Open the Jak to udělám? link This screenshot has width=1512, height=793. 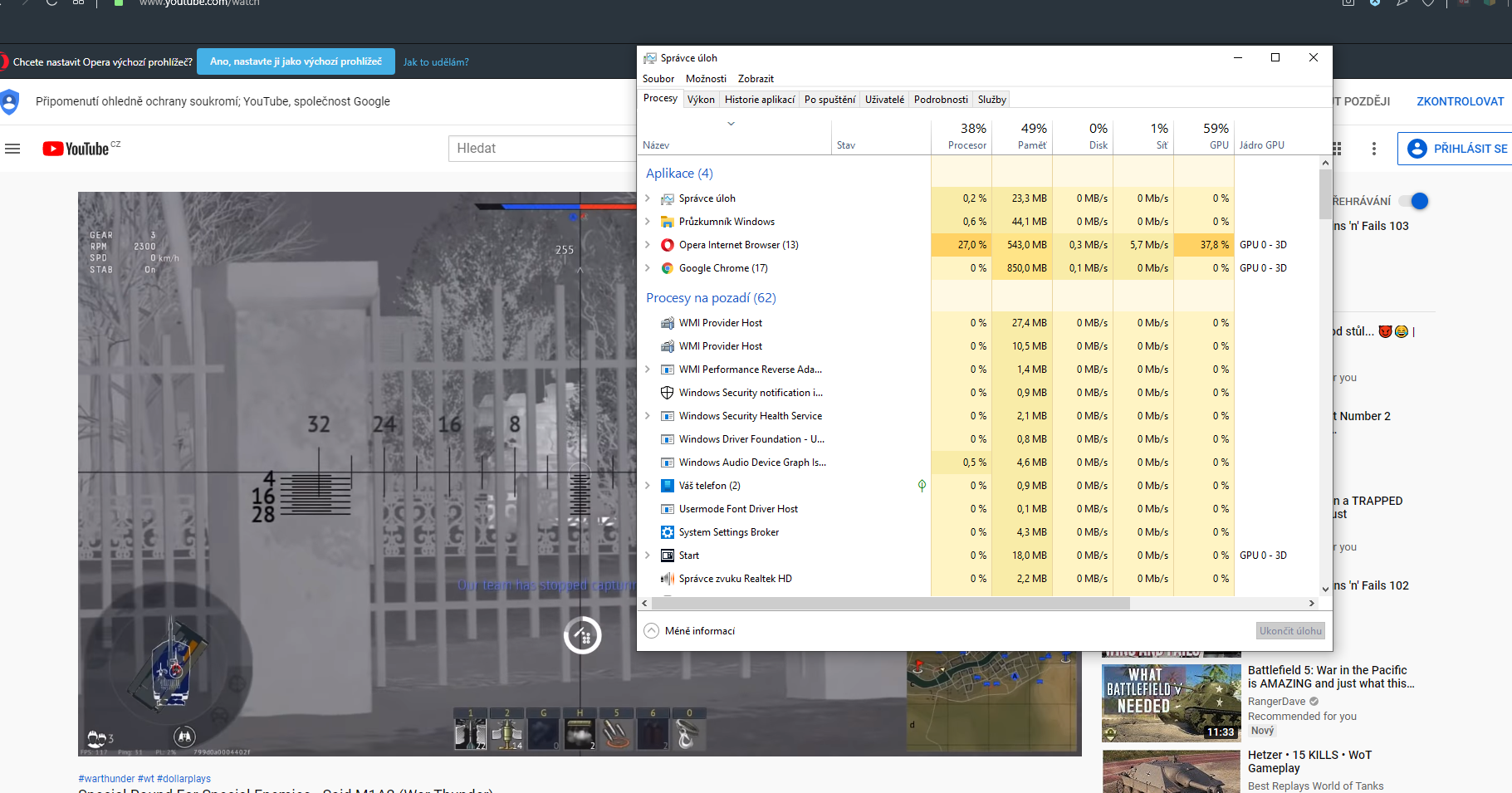(436, 62)
